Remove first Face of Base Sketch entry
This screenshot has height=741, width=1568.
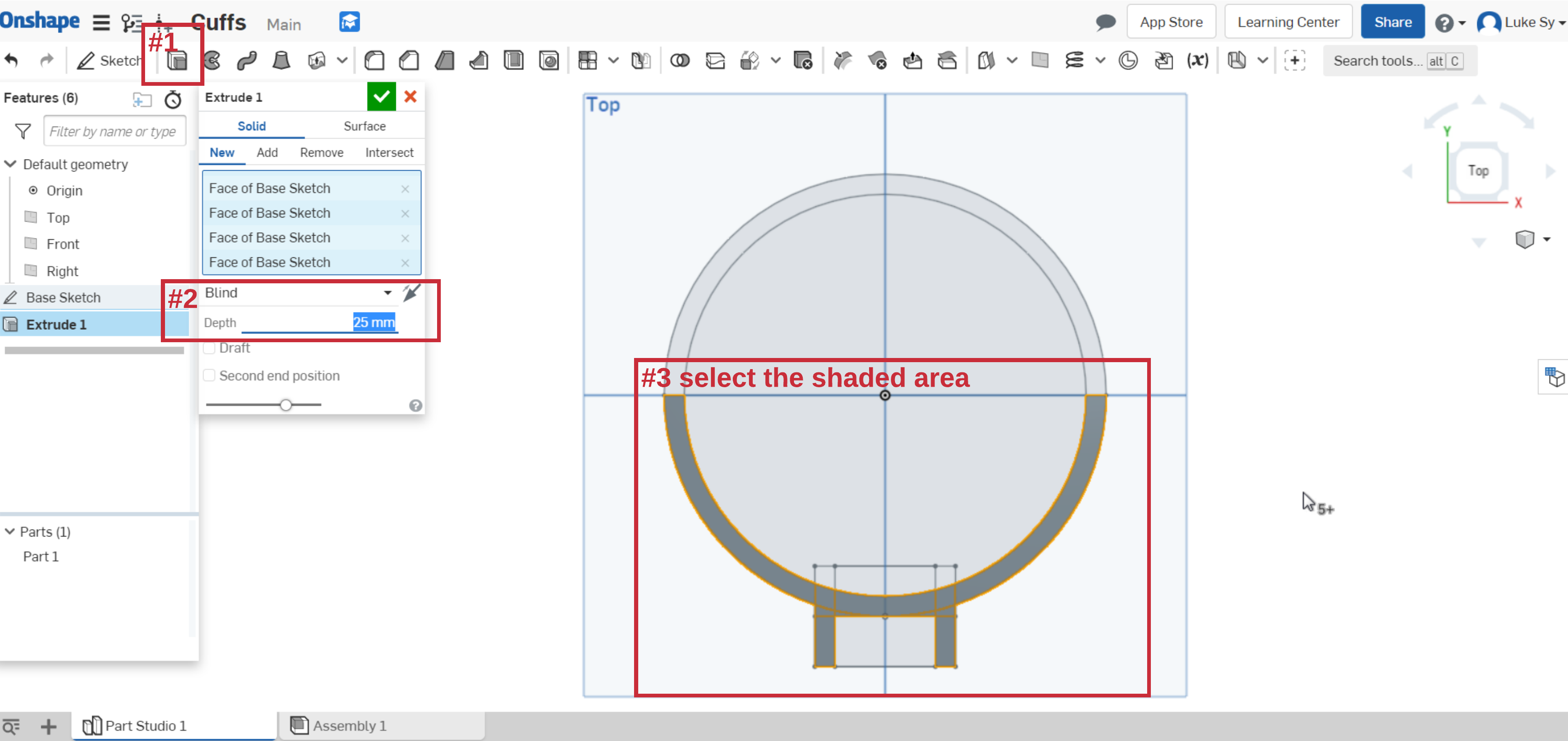(x=405, y=189)
